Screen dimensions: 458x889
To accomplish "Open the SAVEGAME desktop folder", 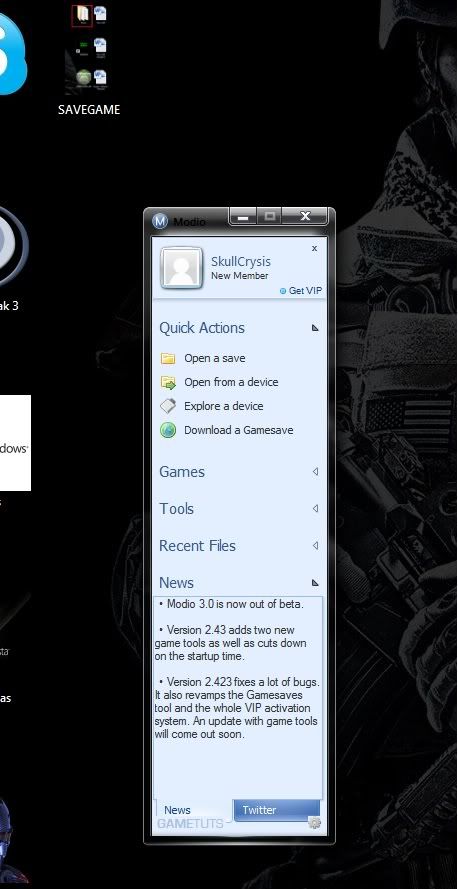I will point(88,60).
